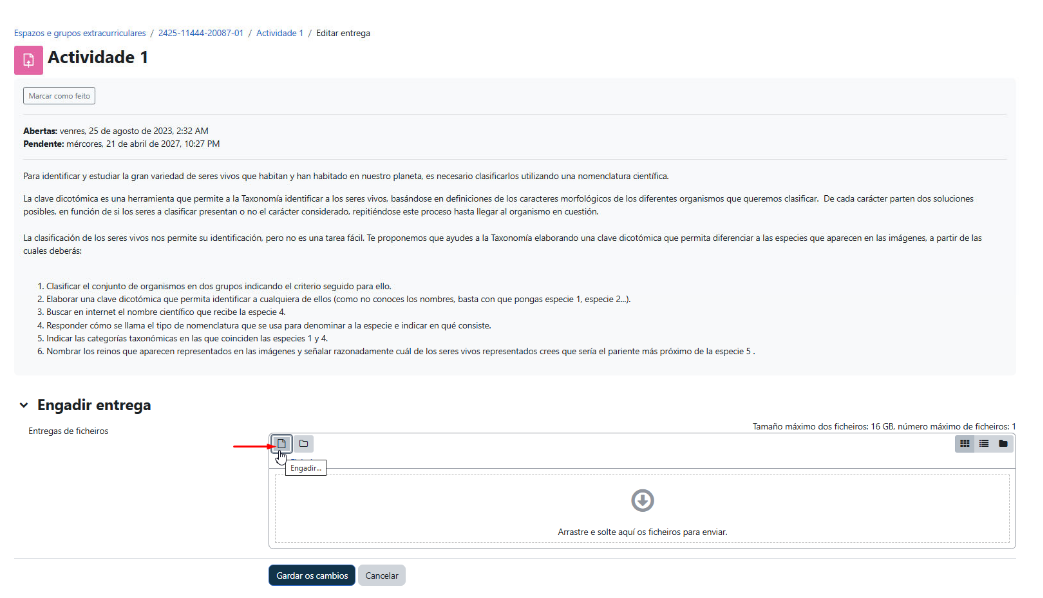Click the 'Actividade 1' page title
This screenshot has width=1043, height=598.
98,58
